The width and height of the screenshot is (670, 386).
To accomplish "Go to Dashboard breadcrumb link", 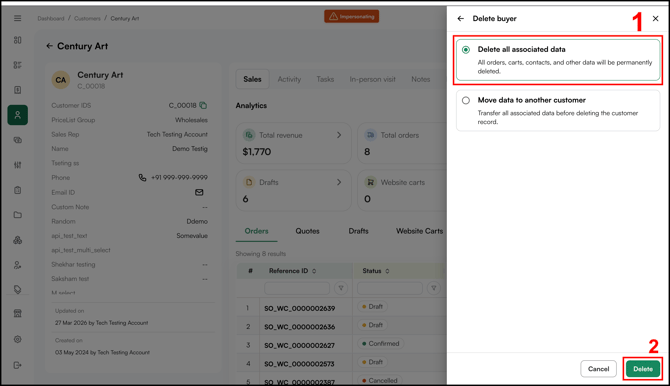I will tap(51, 18).
